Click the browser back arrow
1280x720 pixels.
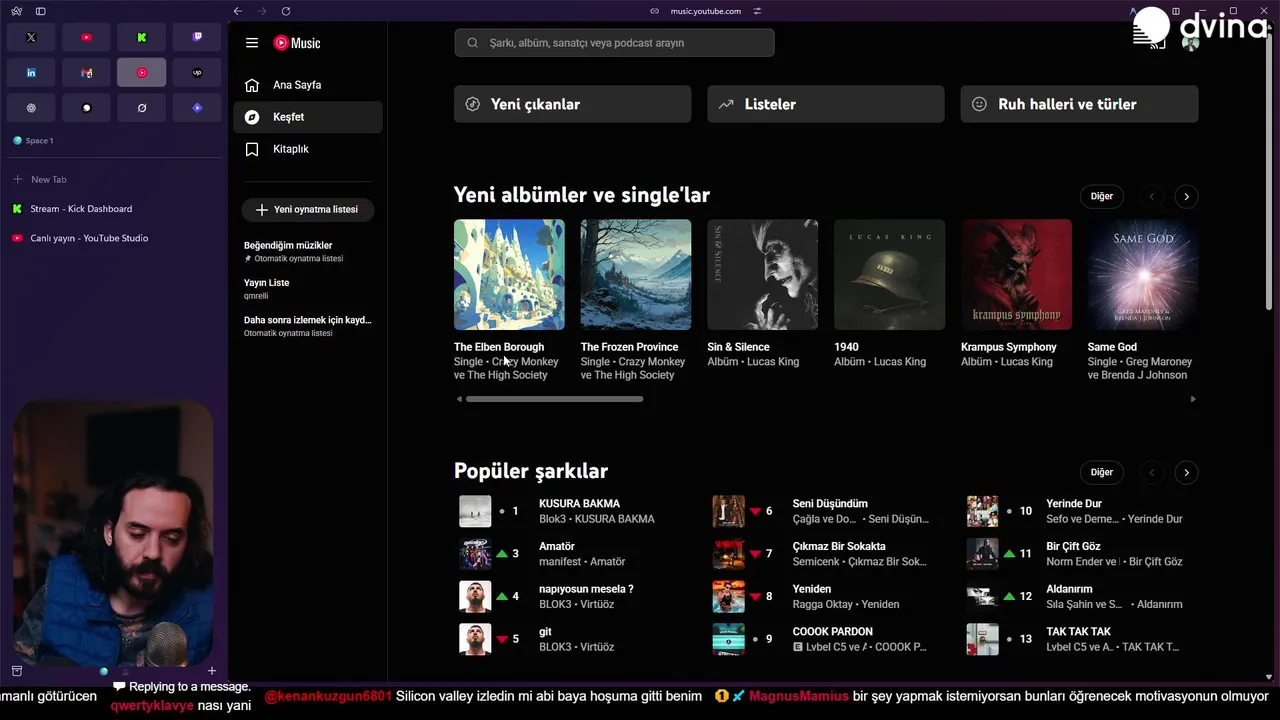tap(237, 11)
